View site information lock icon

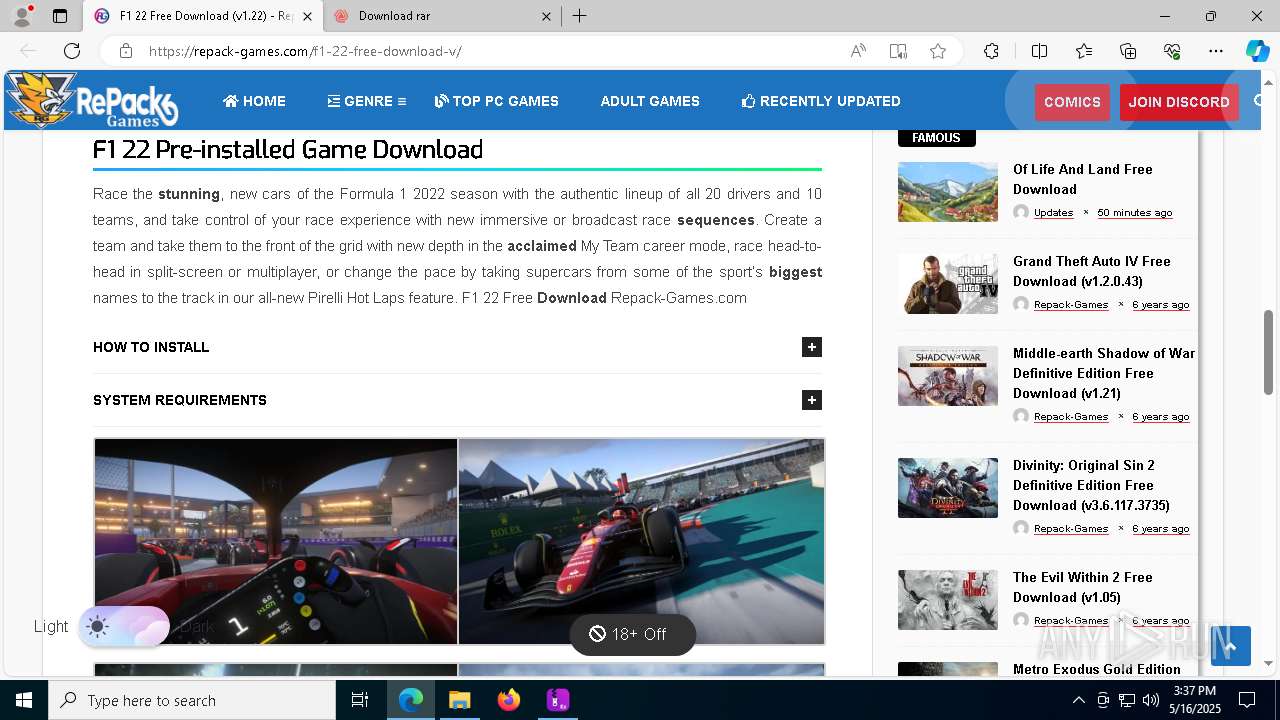pyautogui.click(x=125, y=51)
